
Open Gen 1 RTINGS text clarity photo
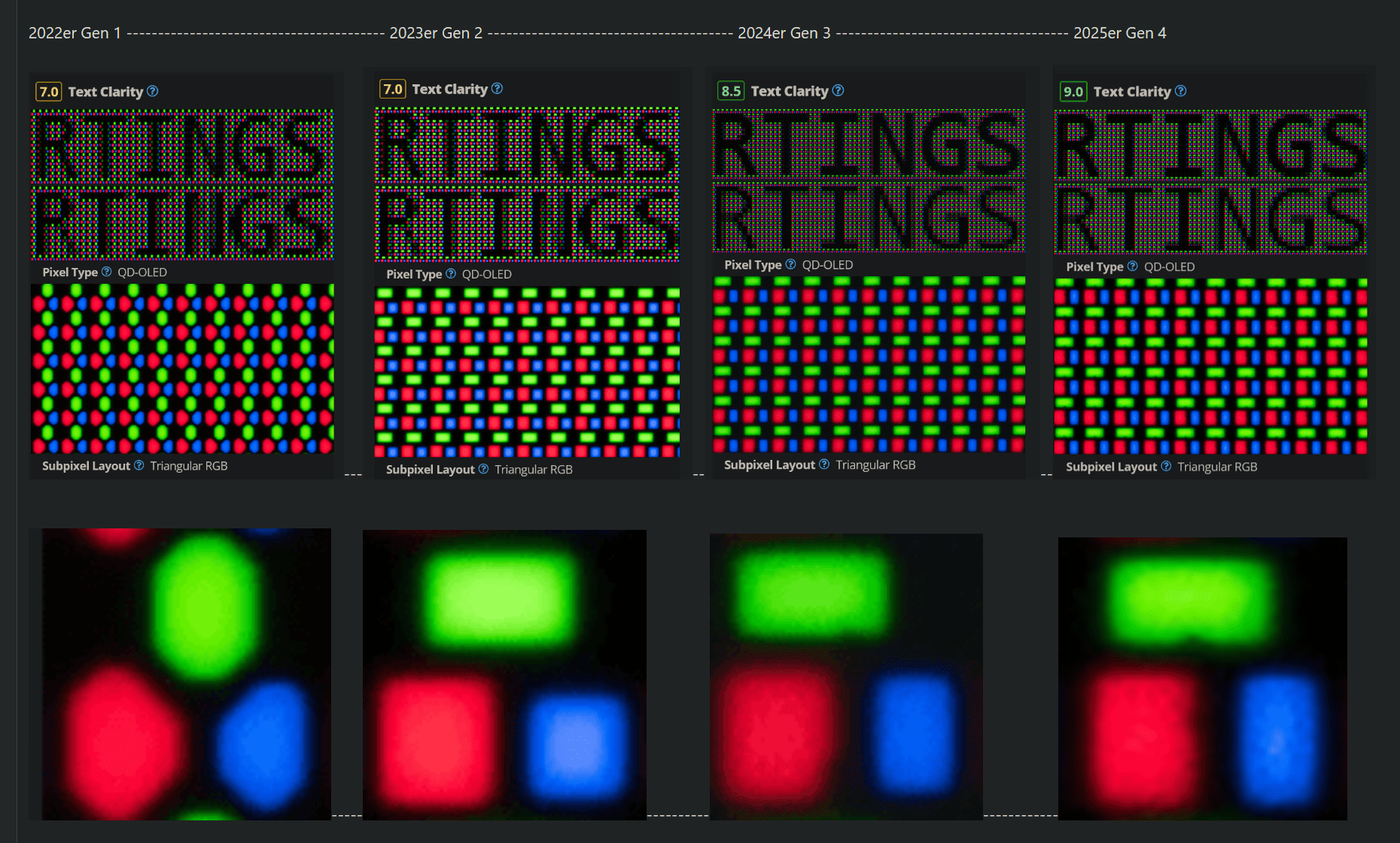(x=182, y=184)
